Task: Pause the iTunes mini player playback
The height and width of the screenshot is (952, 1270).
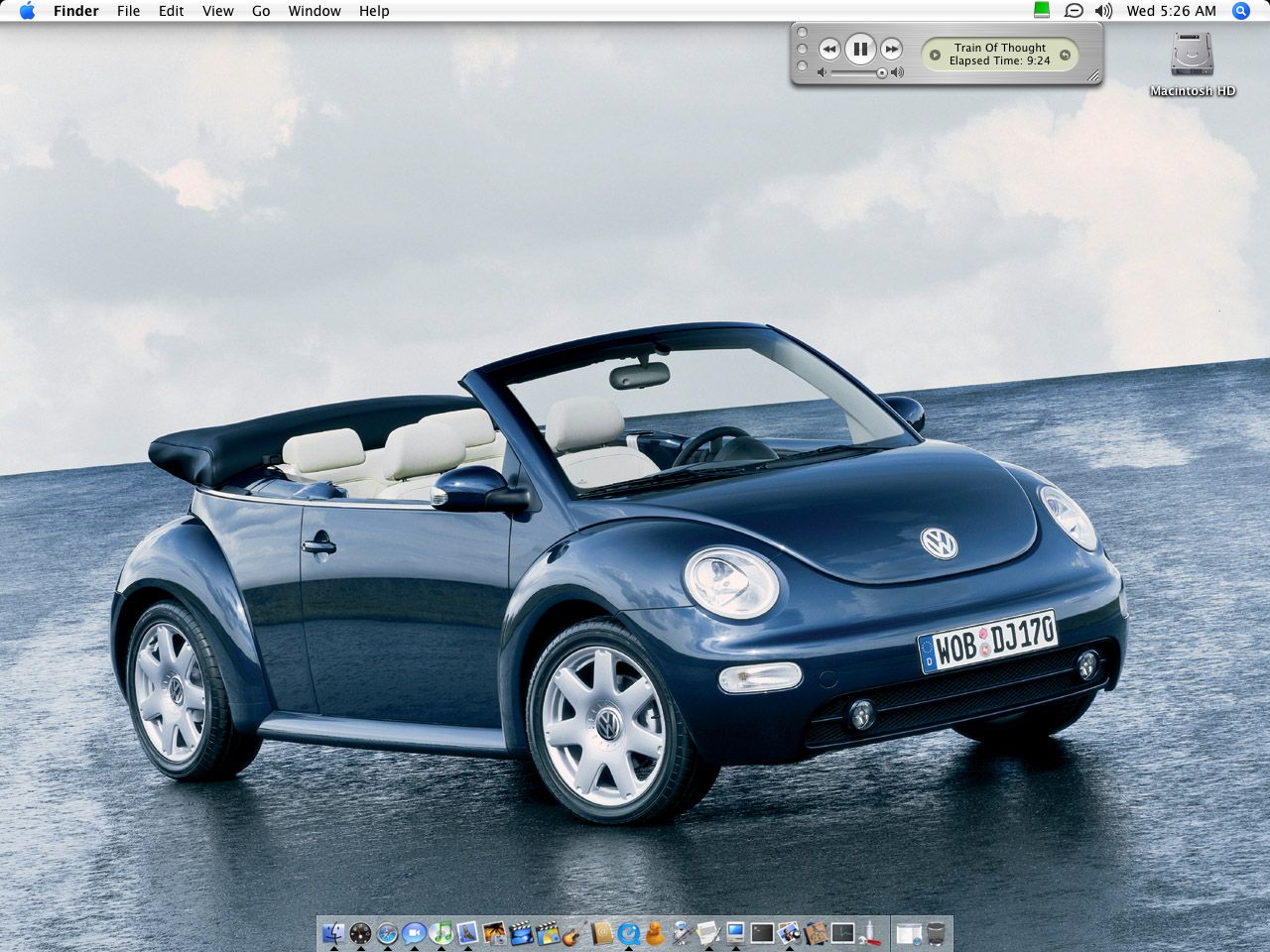Action: tap(860, 49)
